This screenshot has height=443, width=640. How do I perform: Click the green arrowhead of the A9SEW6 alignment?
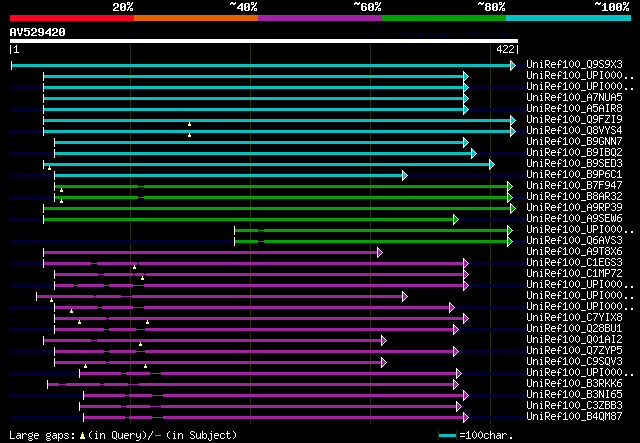coord(456,220)
